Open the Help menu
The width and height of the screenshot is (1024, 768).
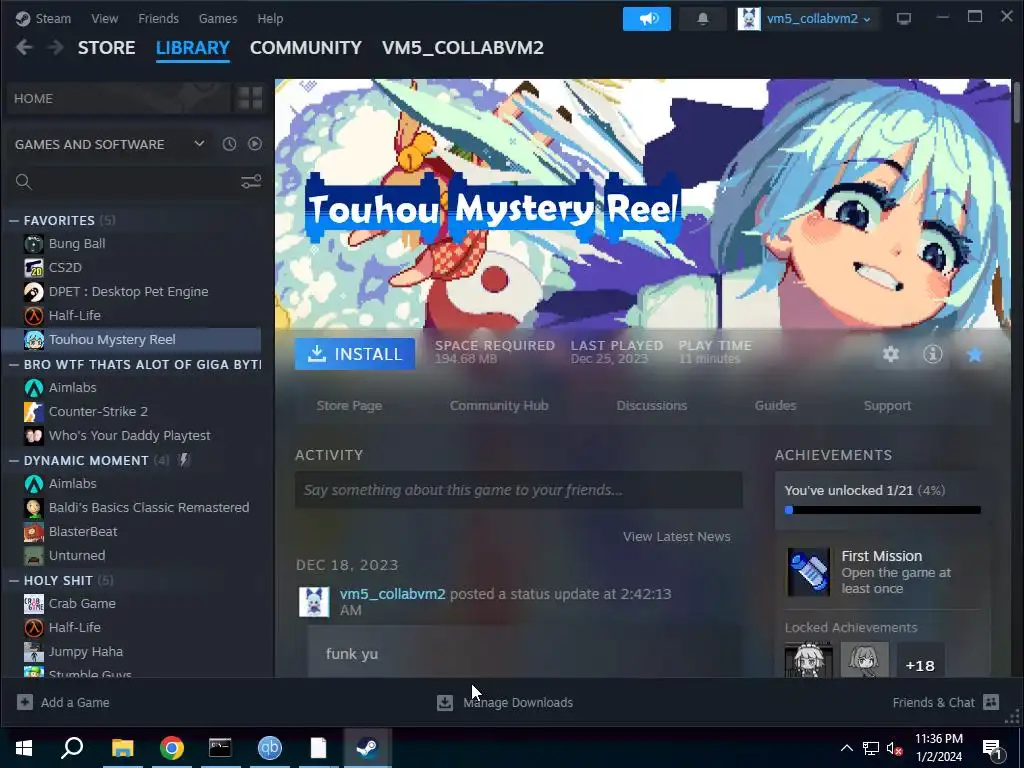270,18
